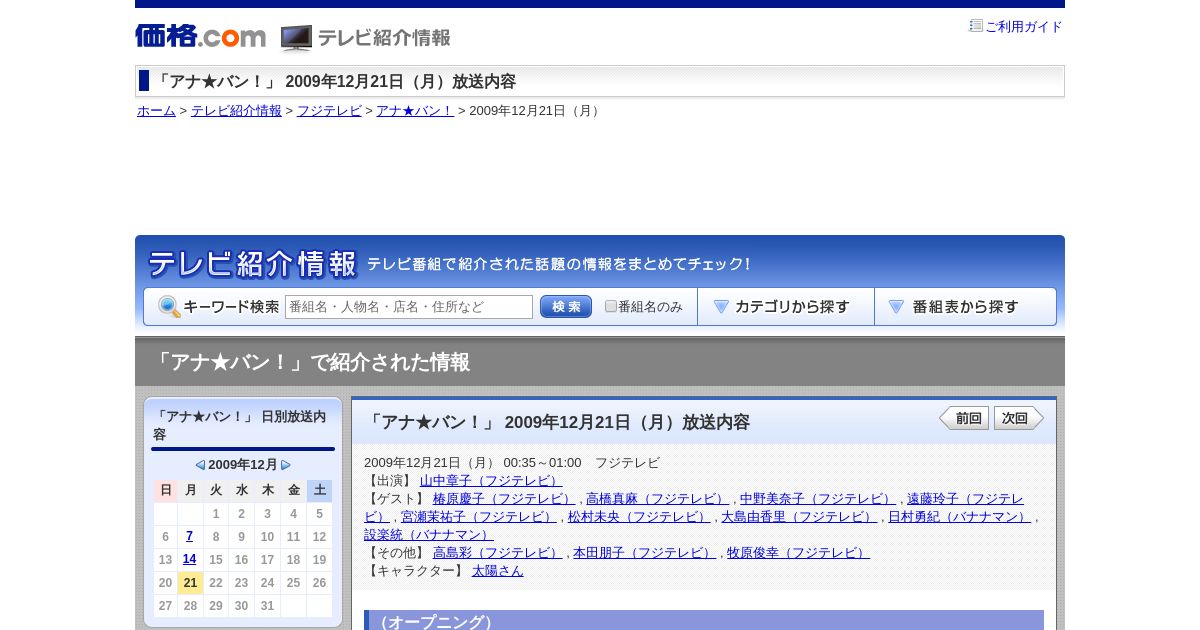The image size is (1200, 630).
Task: Click guest link 松村未央（フジテレビ）
Action: tap(639, 517)
